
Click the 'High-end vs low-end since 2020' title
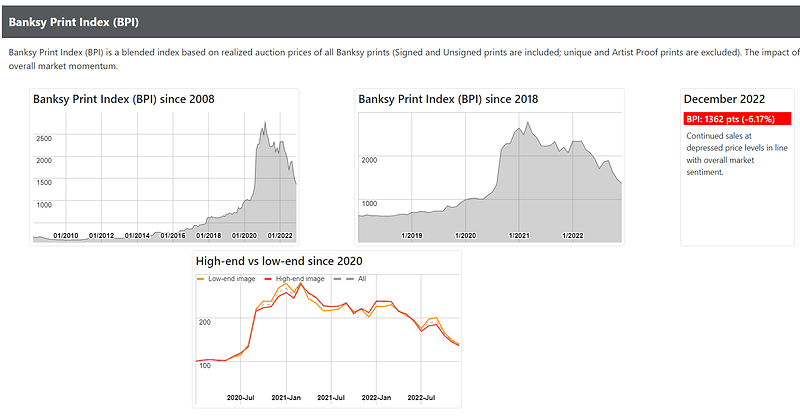click(x=279, y=261)
